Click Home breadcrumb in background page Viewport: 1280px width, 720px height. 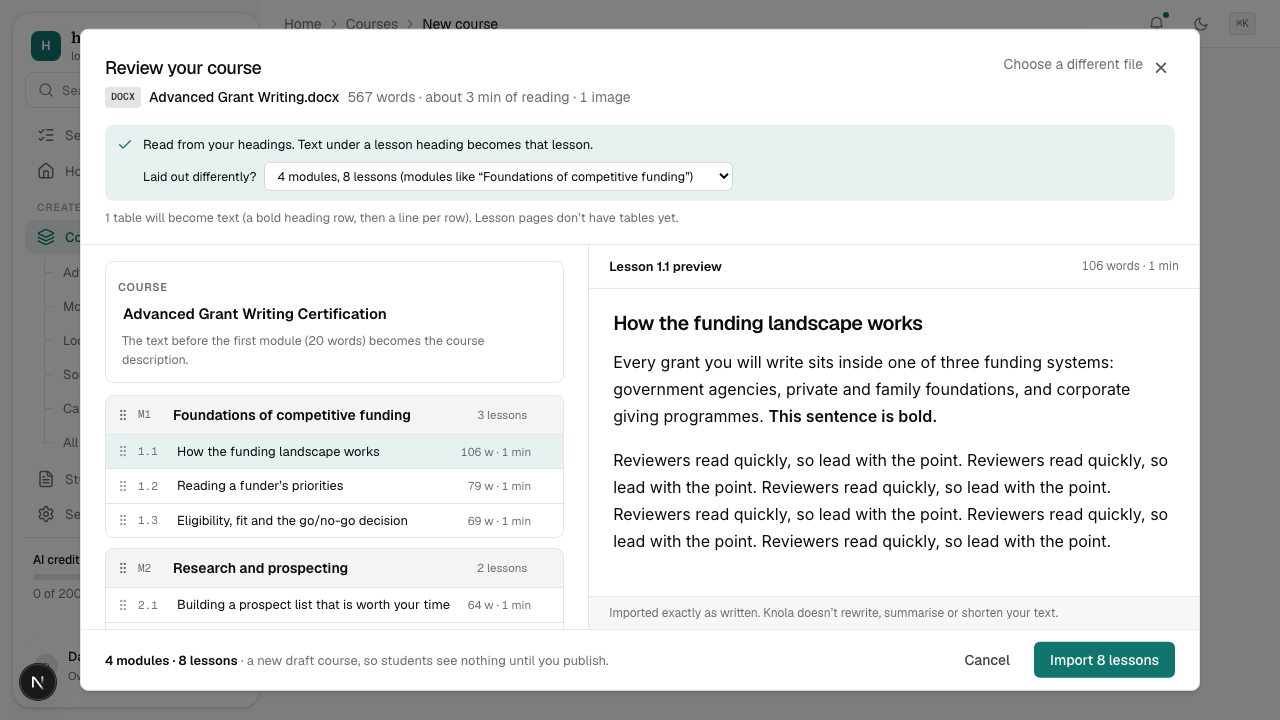point(303,24)
